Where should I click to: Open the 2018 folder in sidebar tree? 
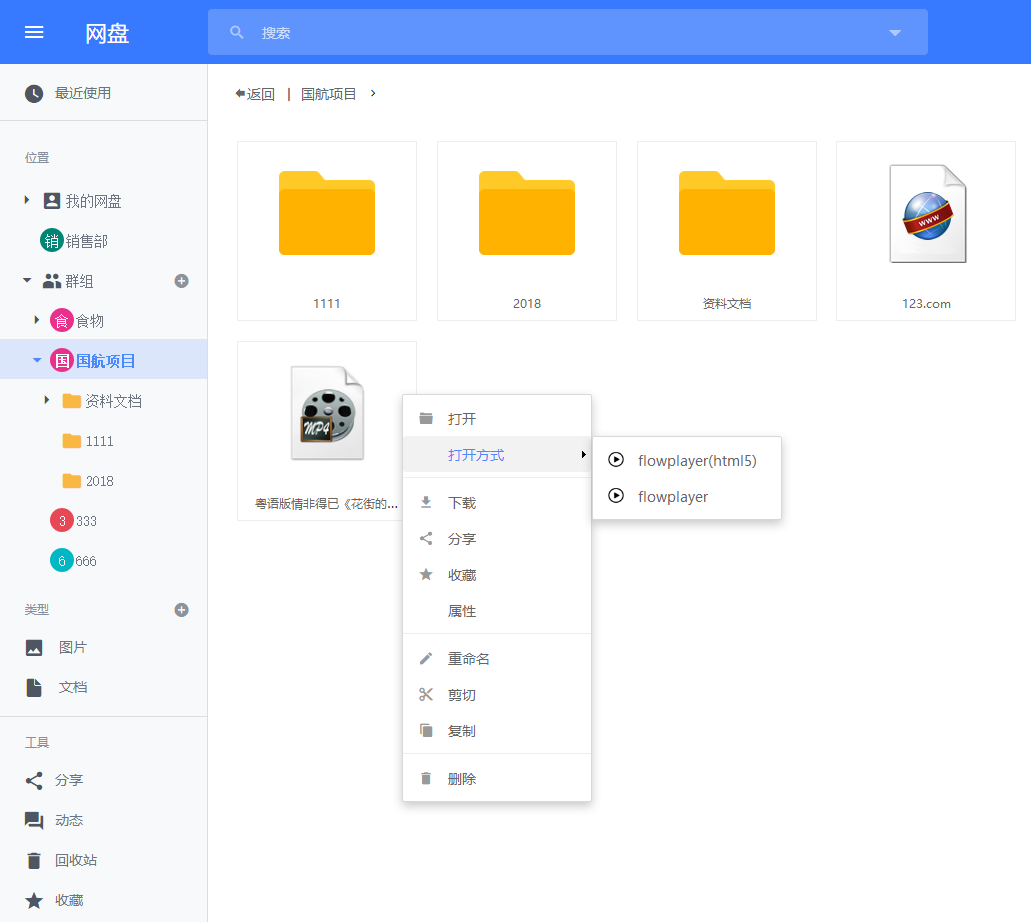tap(88, 481)
